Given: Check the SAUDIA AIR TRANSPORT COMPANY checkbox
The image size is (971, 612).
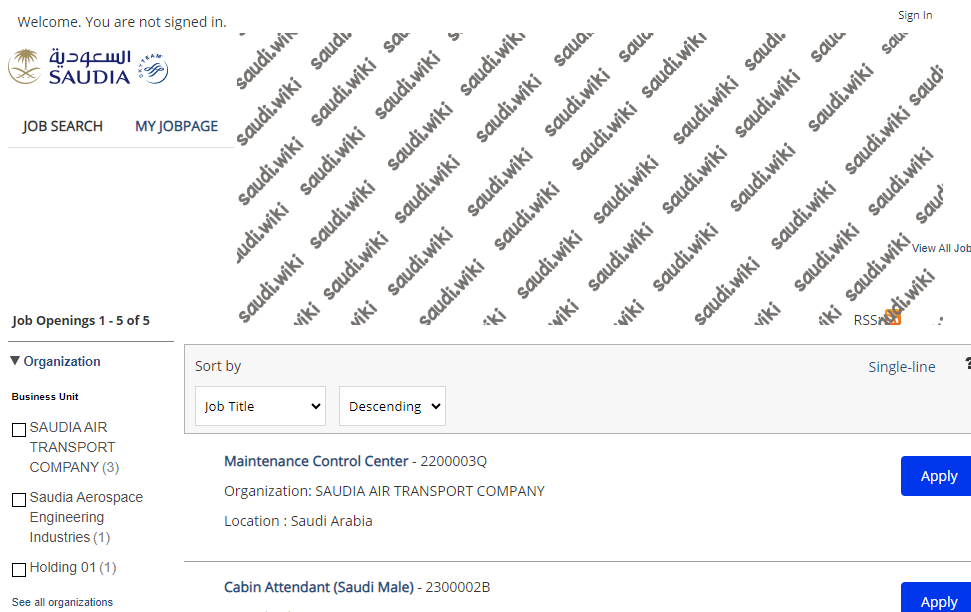Looking at the screenshot, I should (x=19, y=430).
